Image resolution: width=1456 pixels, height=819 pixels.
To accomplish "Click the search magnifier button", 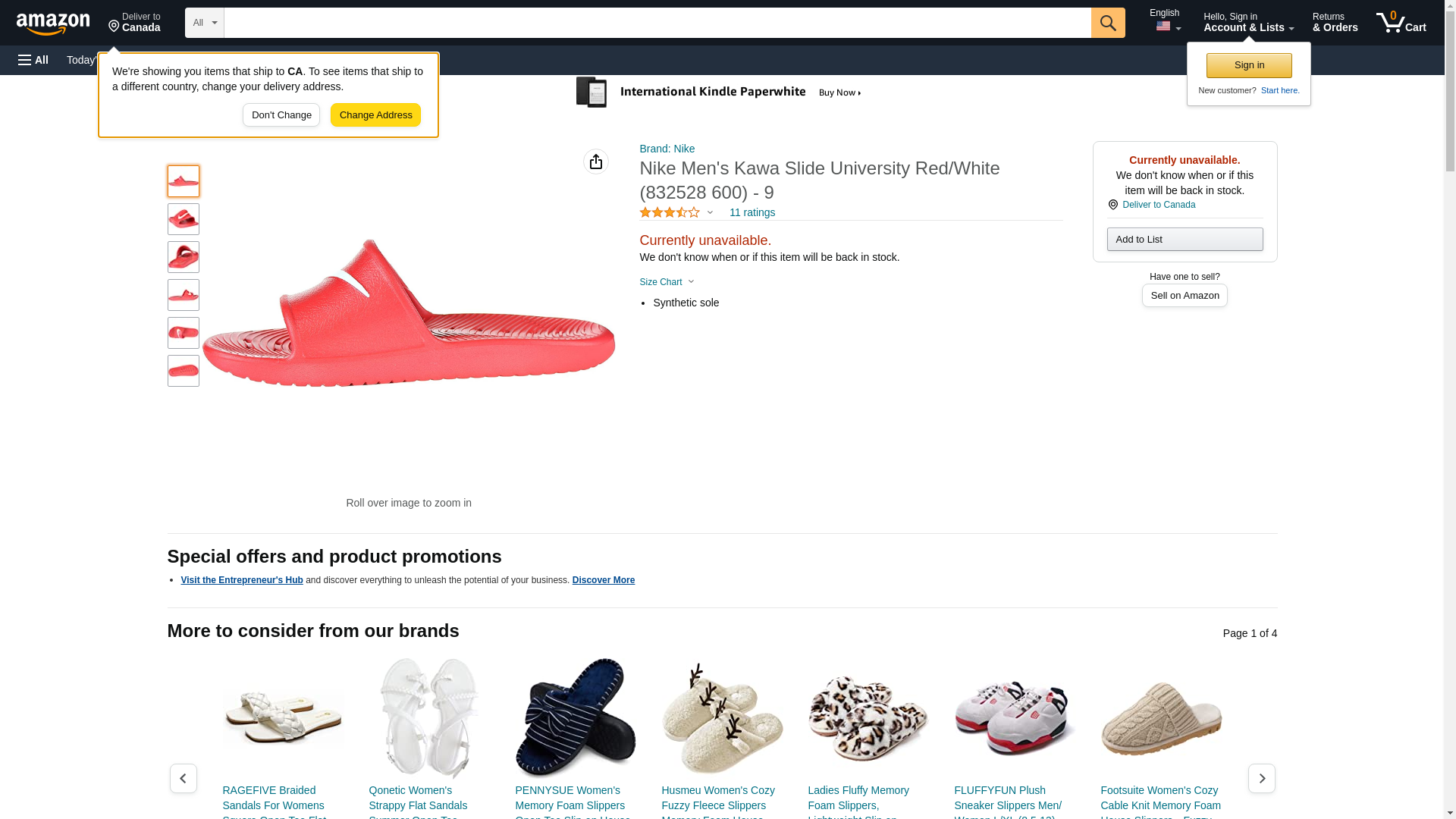I will [x=1107, y=23].
